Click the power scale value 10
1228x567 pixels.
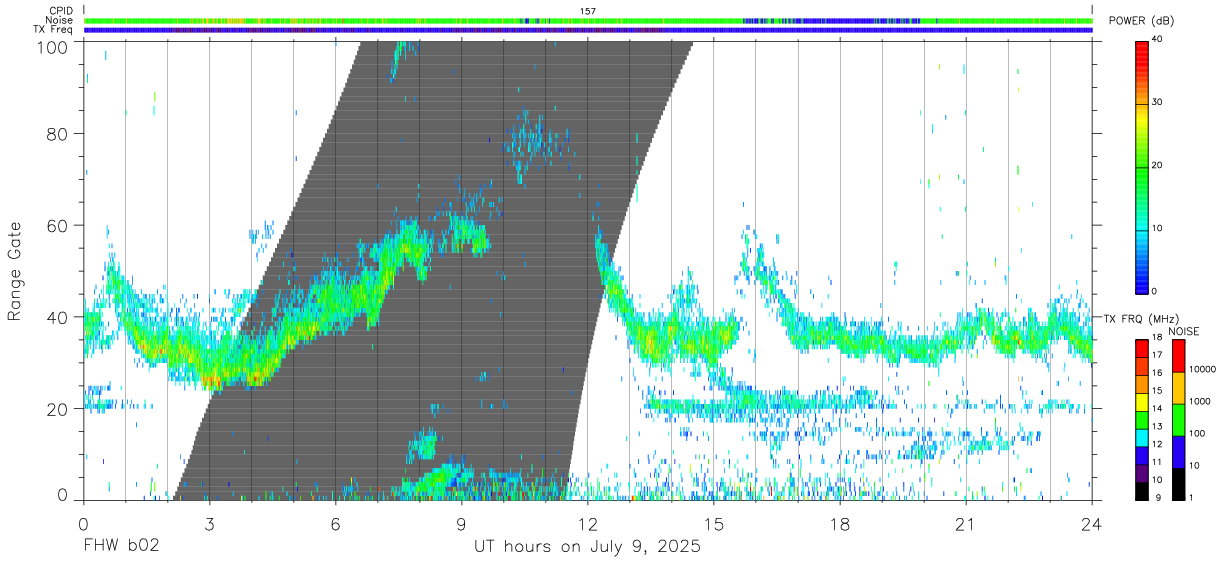pyautogui.click(x=1158, y=228)
